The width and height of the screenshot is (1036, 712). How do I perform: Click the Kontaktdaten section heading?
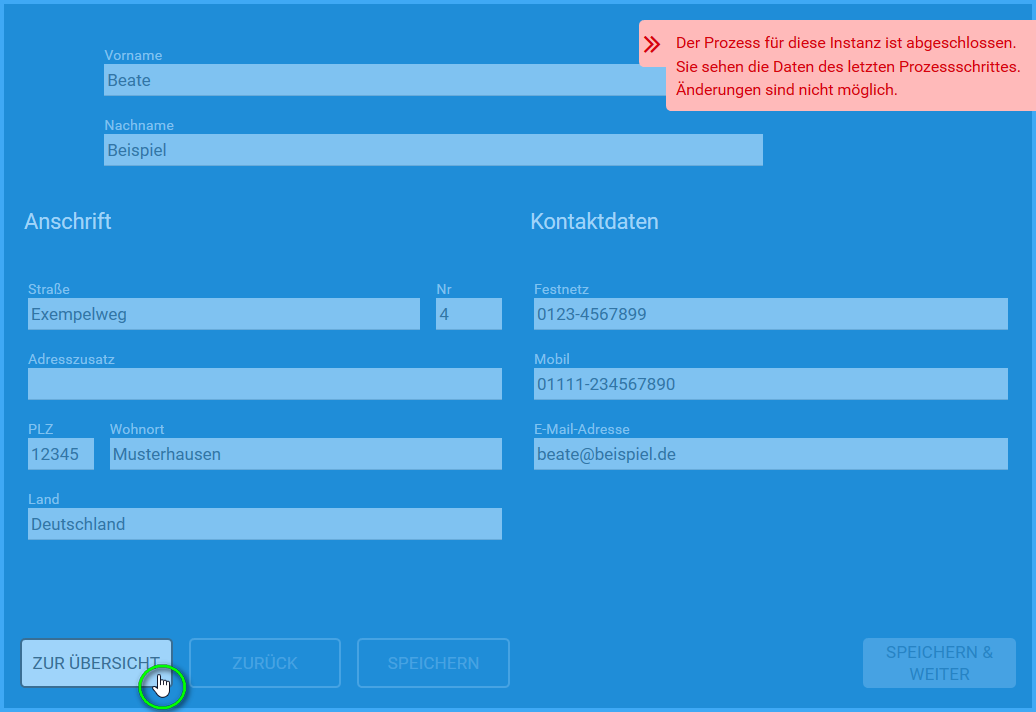[594, 221]
